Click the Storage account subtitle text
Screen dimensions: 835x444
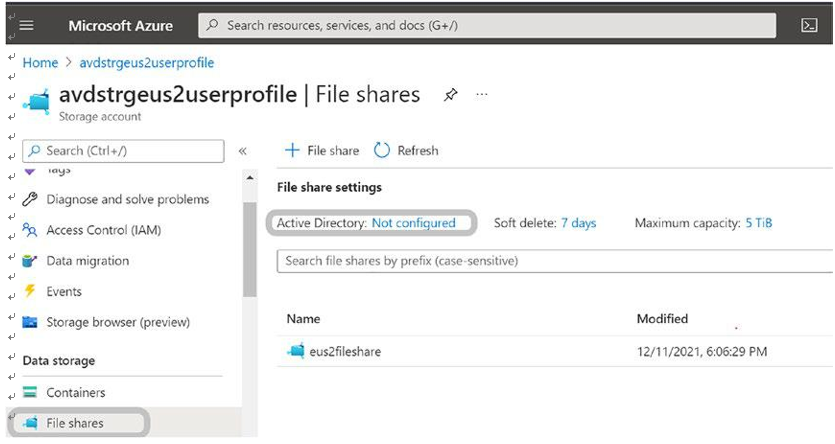pyautogui.click(x=100, y=117)
